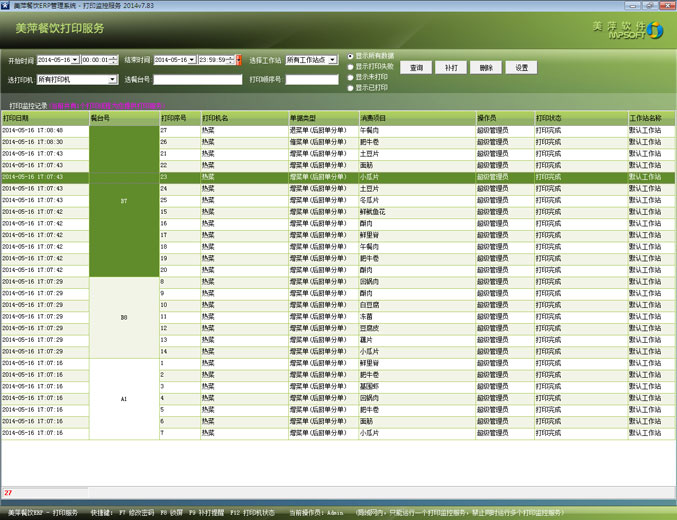The width and height of the screenshot is (677, 520).
Task: Click 打印完成 status in print row 20
Action: (581, 270)
